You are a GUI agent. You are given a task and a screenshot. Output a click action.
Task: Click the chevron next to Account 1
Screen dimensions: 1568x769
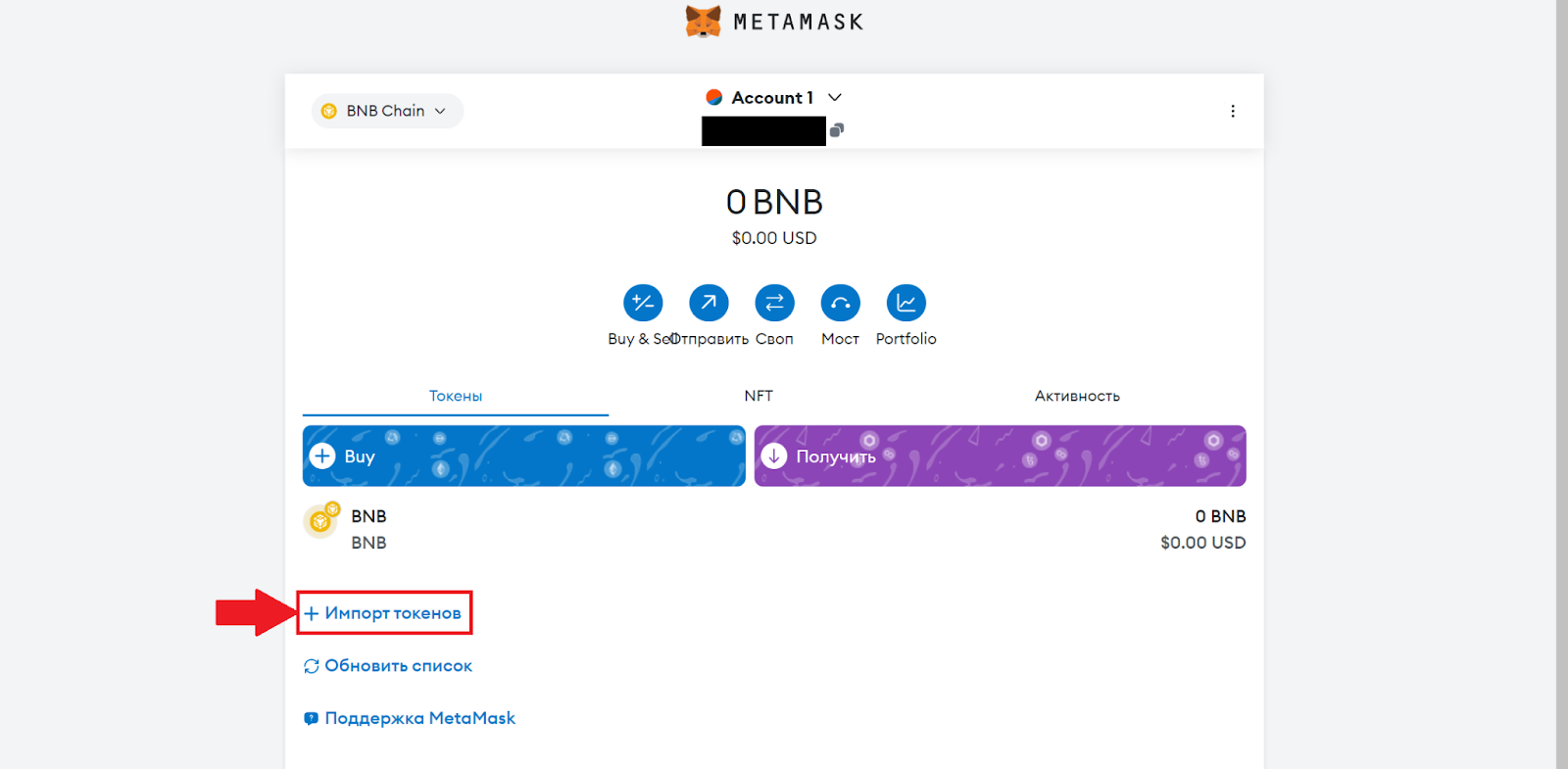click(x=835, y=98)
